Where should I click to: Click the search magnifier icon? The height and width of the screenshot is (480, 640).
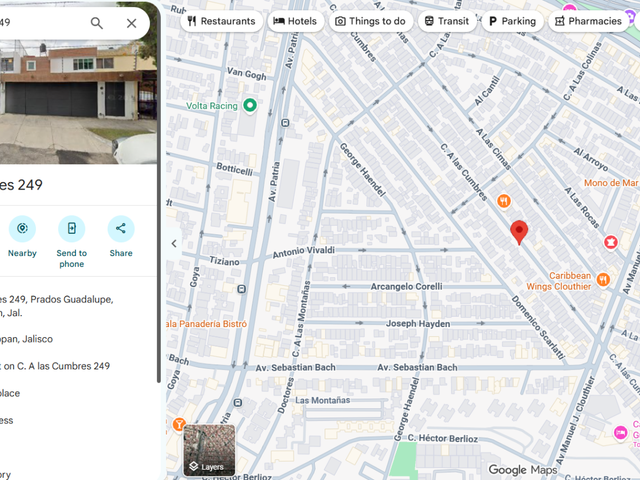coord(96,23)
